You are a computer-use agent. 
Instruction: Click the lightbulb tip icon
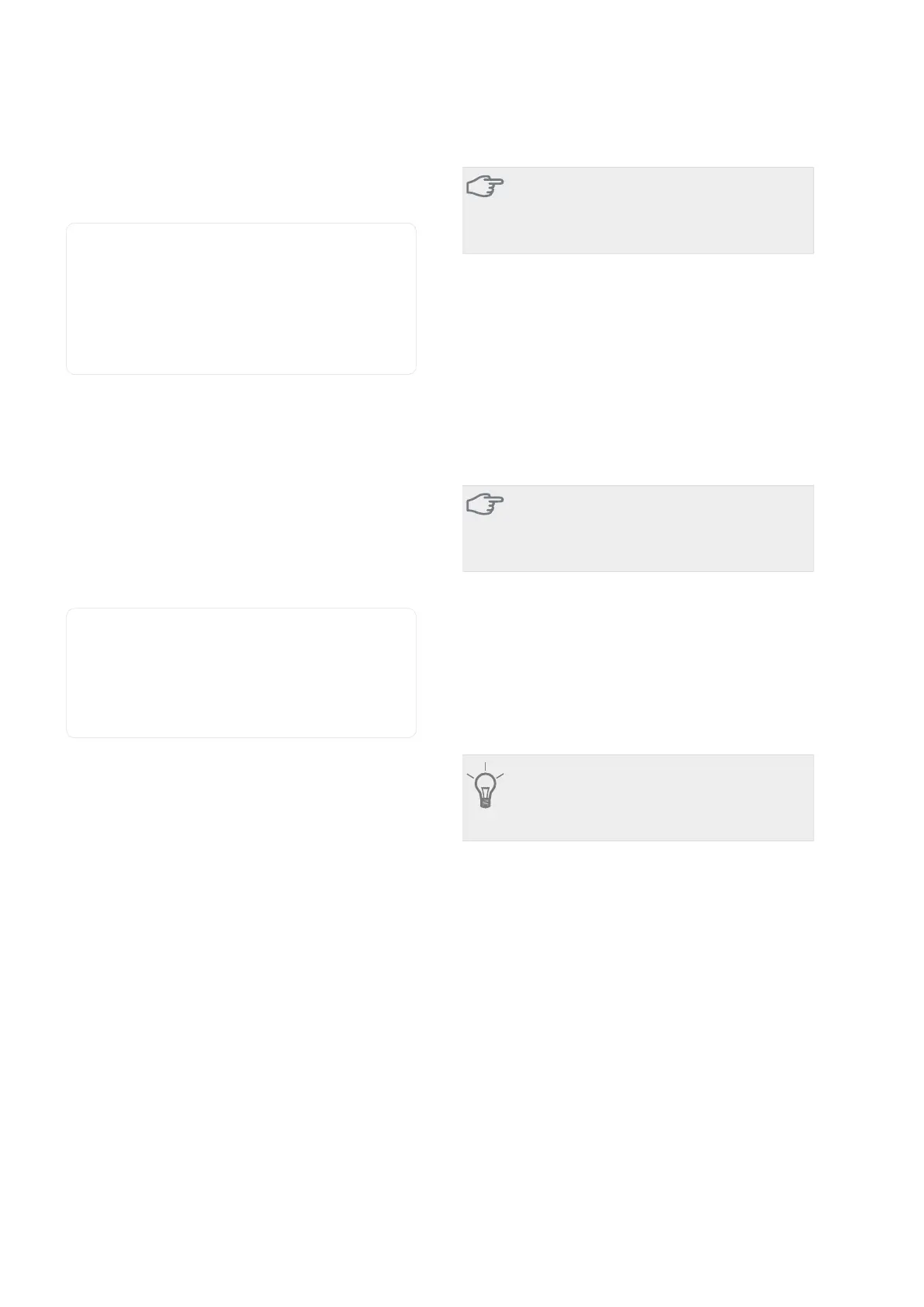(485, 785)
